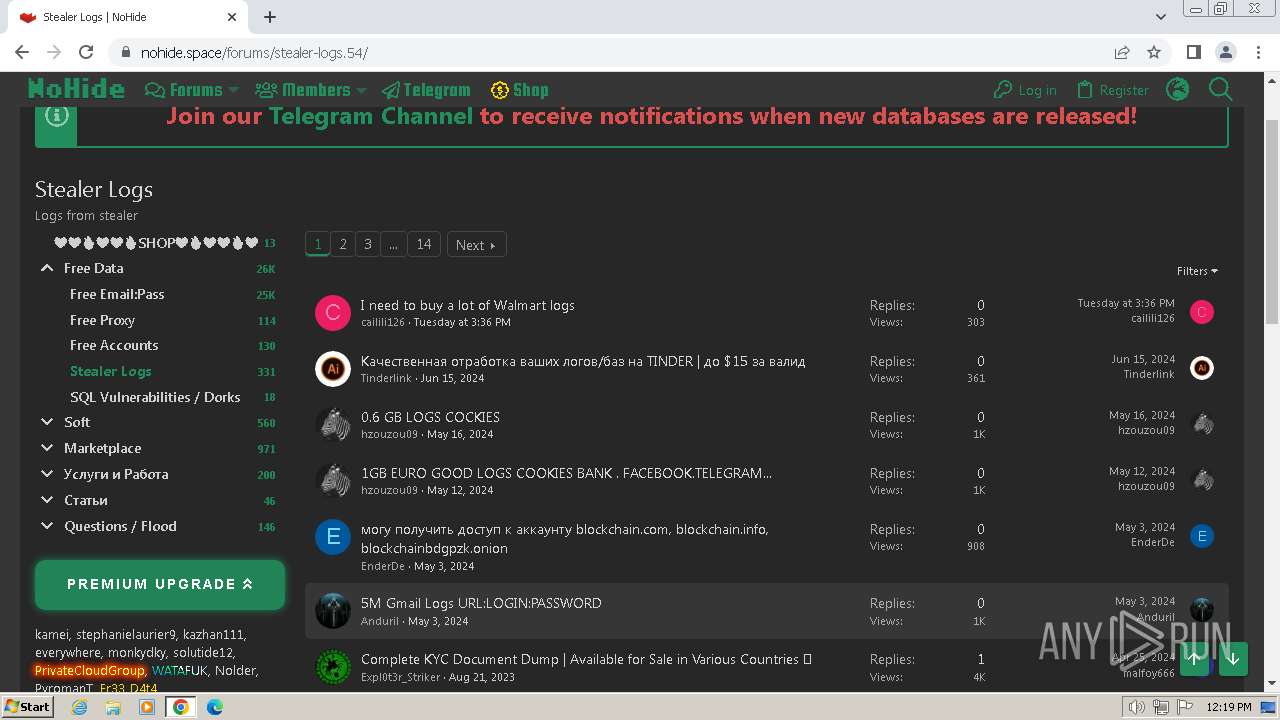Share this page via address bar icon
1280x720 pixels.
1122,52
